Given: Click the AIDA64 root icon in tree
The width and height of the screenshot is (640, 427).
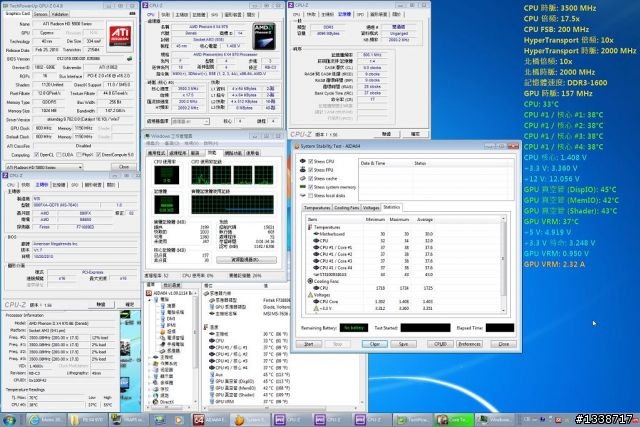Looking at the screenshot, I should tap(149, 293).
